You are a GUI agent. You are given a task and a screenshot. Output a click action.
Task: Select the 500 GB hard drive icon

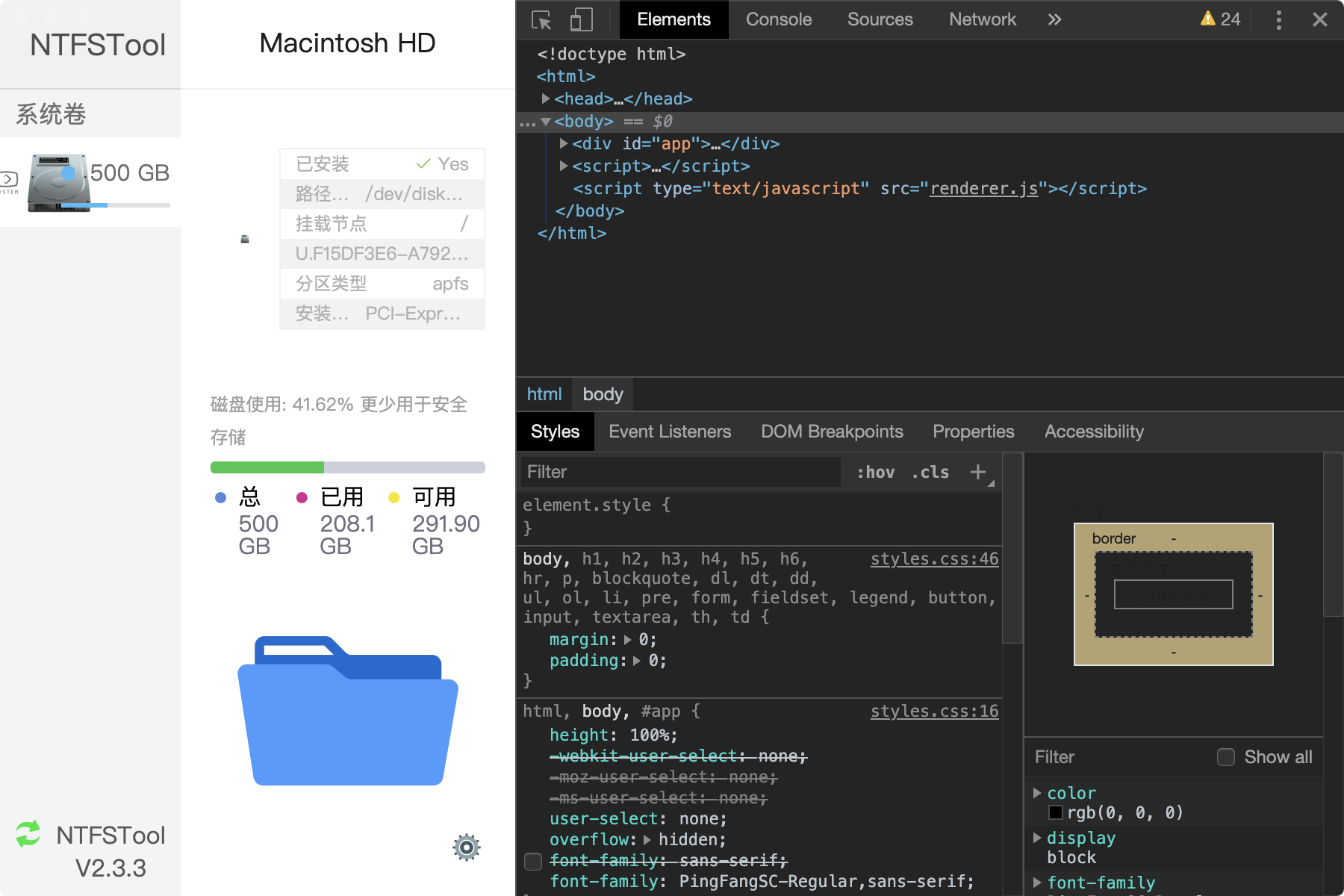click(58, 183)
